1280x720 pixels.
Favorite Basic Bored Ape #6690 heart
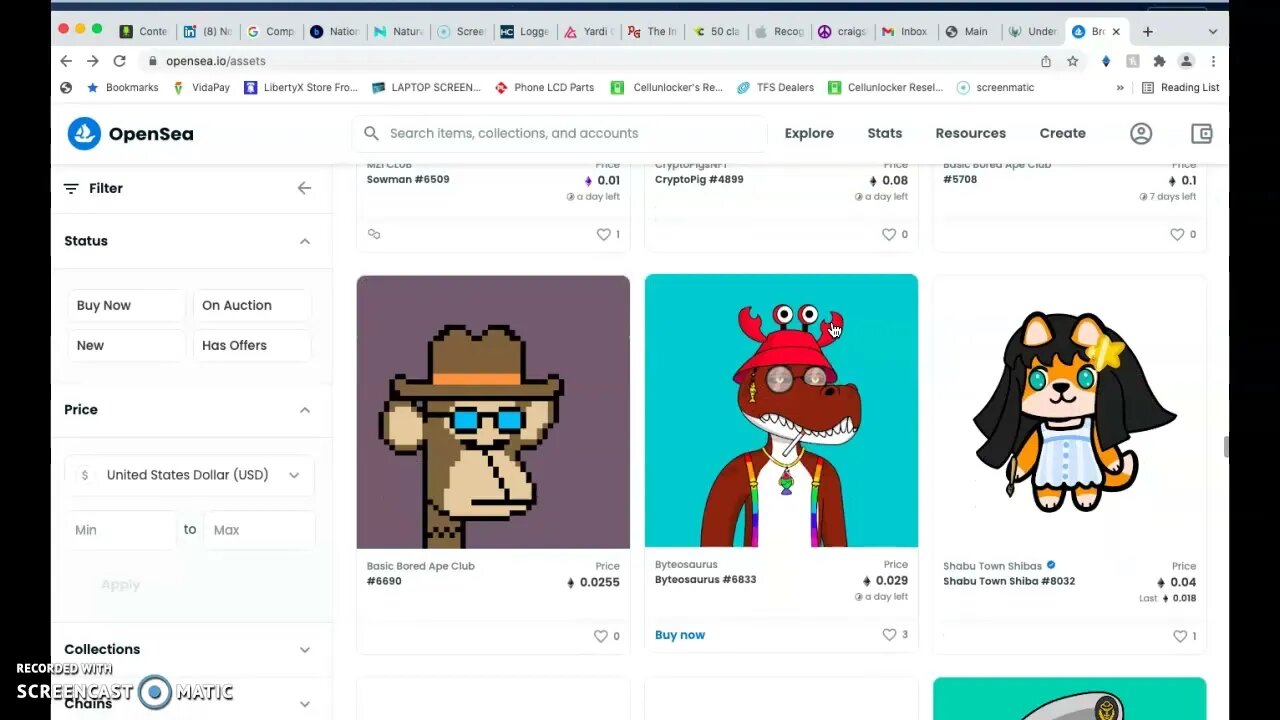tap(601, 636)
